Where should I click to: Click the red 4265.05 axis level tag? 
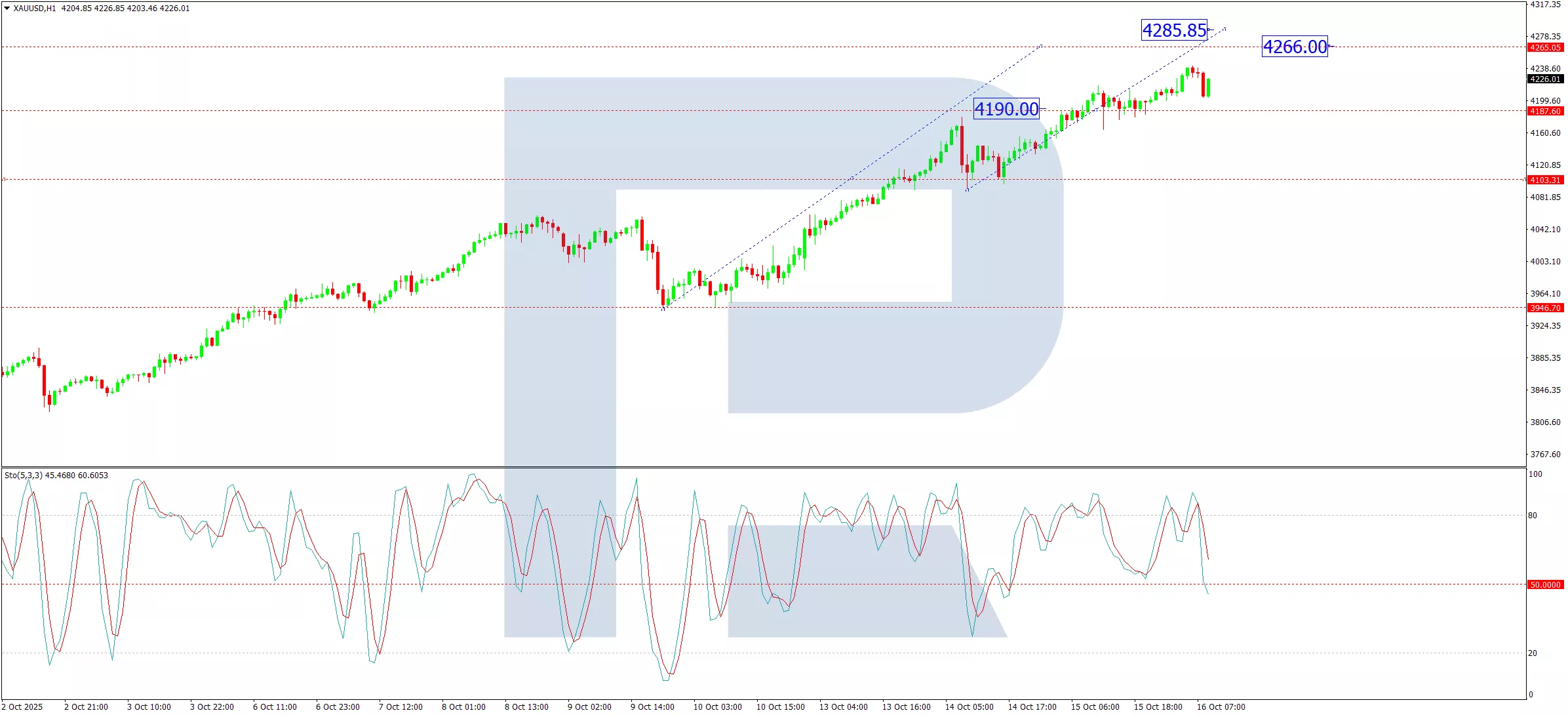pos(1545,48)
